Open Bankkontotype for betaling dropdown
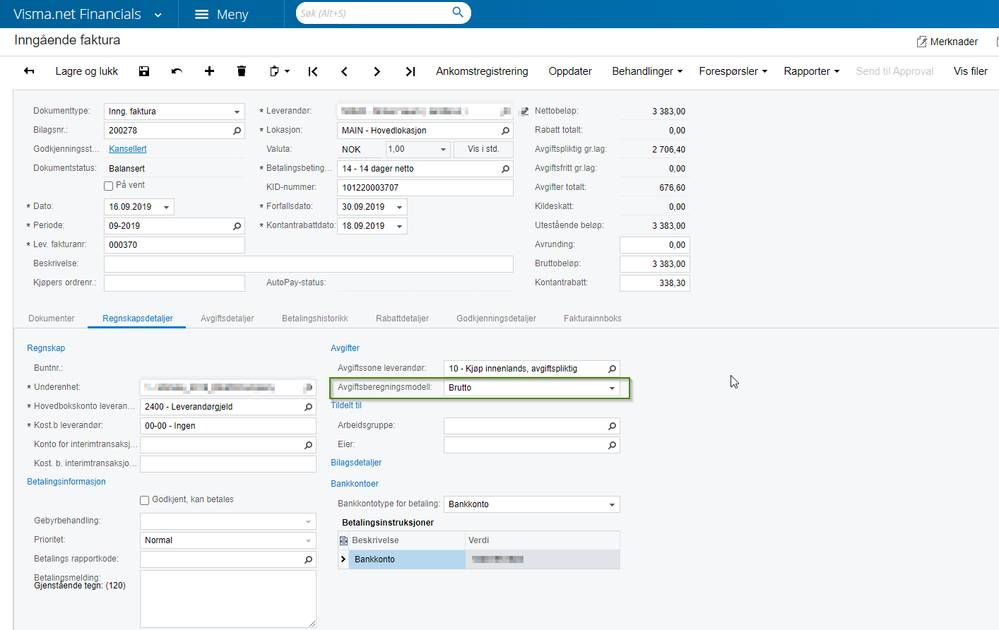The width and height of the screenshot is (999, 630). (611, 505)
